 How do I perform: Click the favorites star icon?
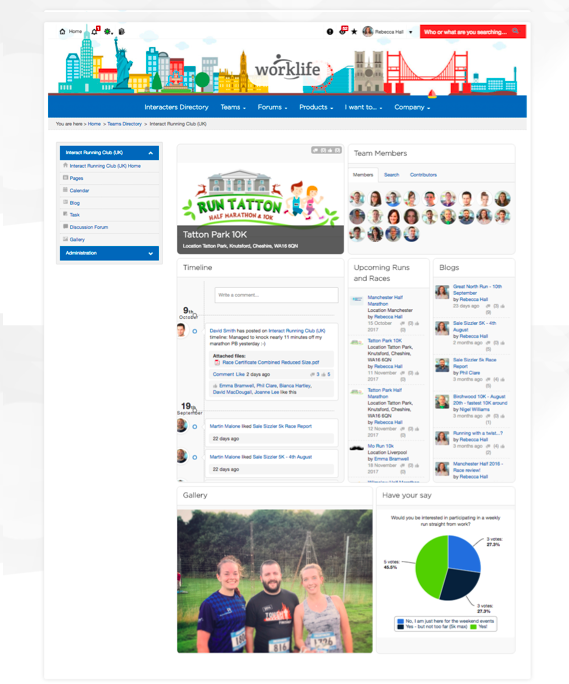coord(354,31)
